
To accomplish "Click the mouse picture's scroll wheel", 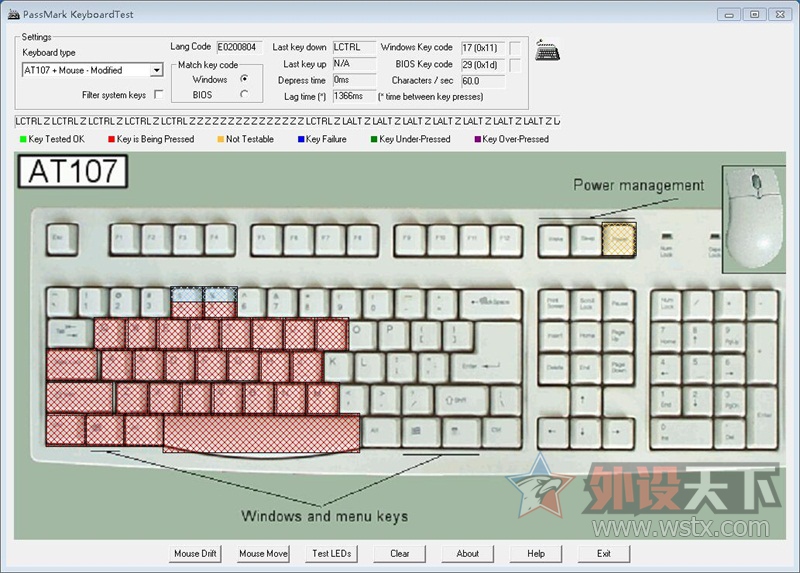I will pos(757,181).
